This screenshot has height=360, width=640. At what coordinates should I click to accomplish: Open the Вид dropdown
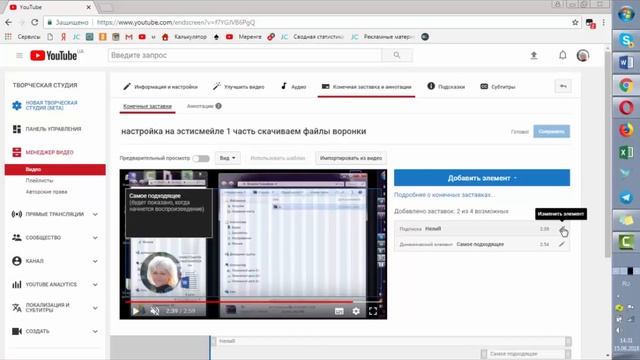tap(227, 158)
